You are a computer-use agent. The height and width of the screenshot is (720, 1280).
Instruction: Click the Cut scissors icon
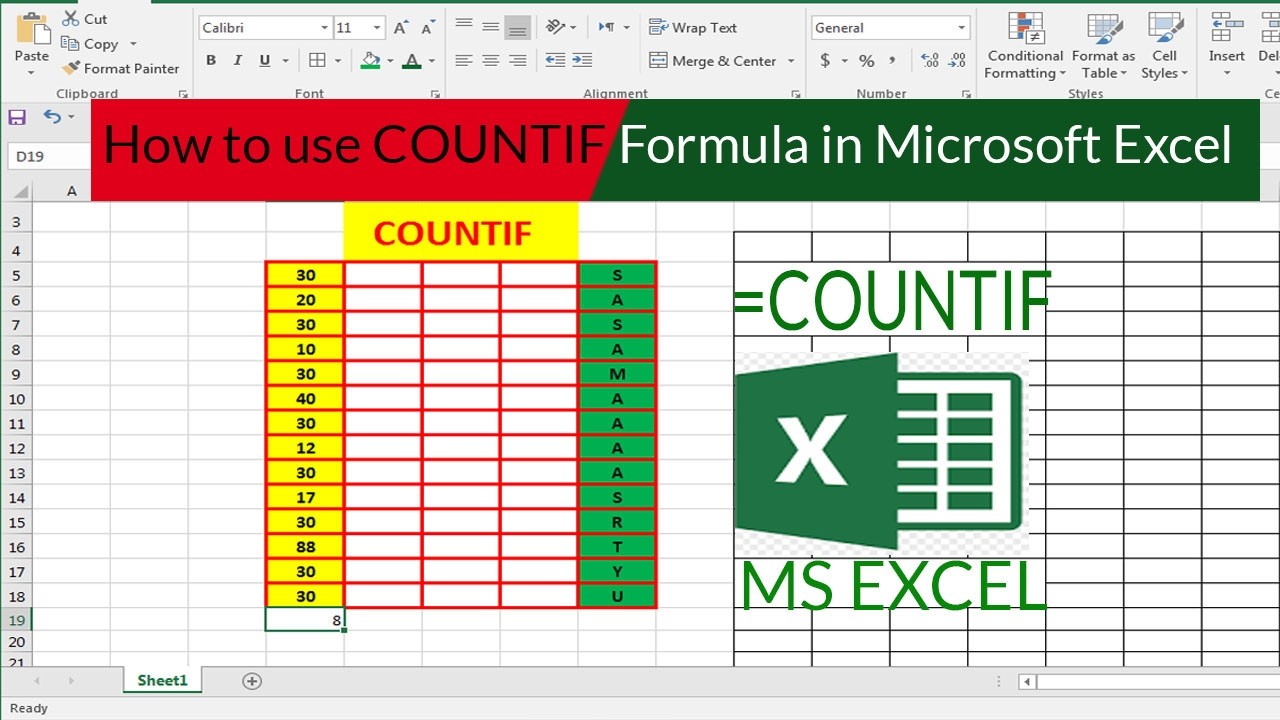[70, 19]
